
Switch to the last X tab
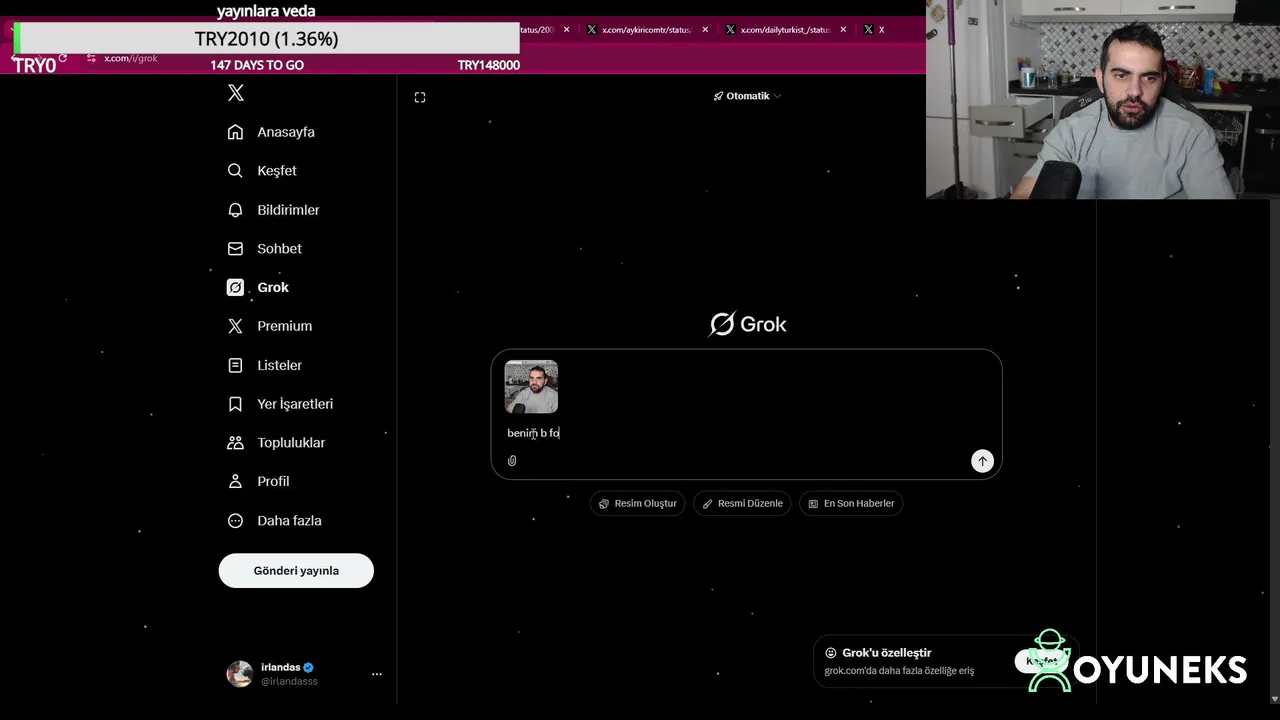click(874, 30)
